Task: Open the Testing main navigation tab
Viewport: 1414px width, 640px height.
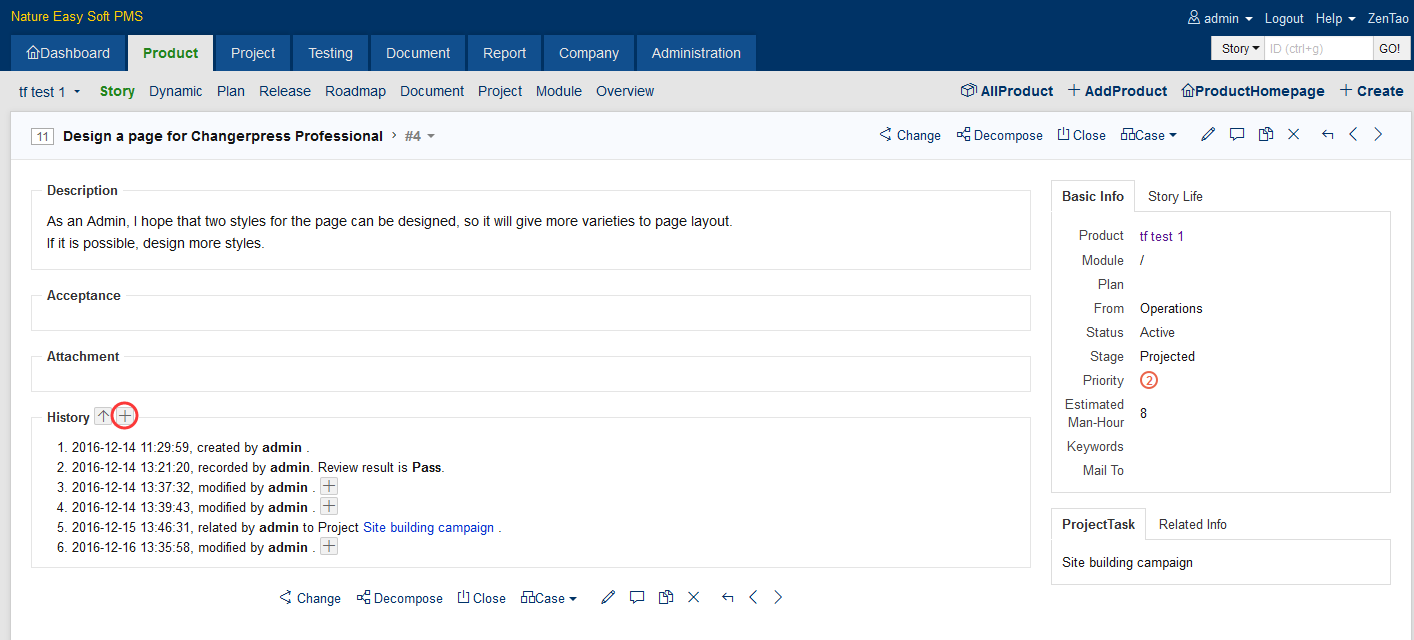Action: tap(330, 53)
